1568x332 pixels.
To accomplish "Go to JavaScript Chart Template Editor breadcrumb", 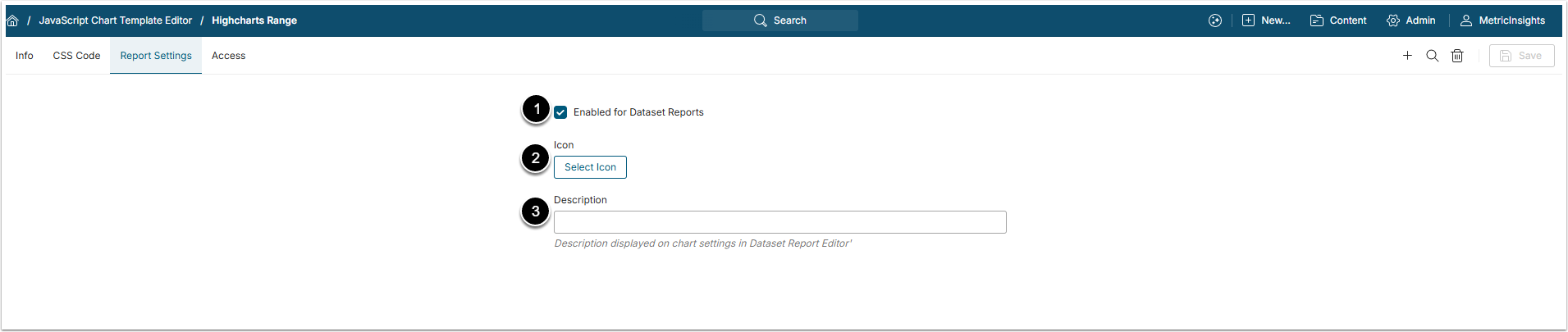I will [116, 20].
